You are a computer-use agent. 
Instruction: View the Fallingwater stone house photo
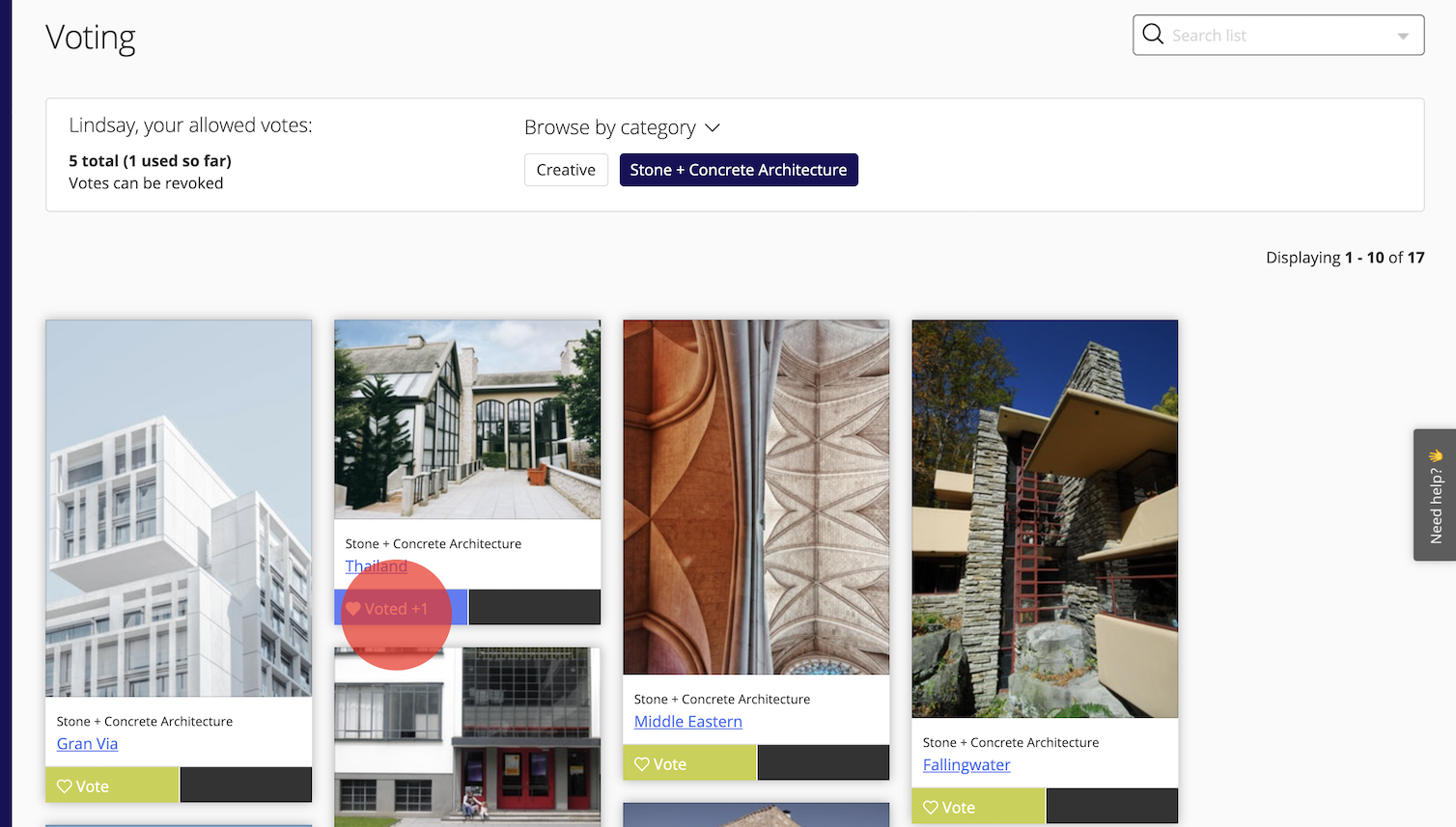[1044, 518]
